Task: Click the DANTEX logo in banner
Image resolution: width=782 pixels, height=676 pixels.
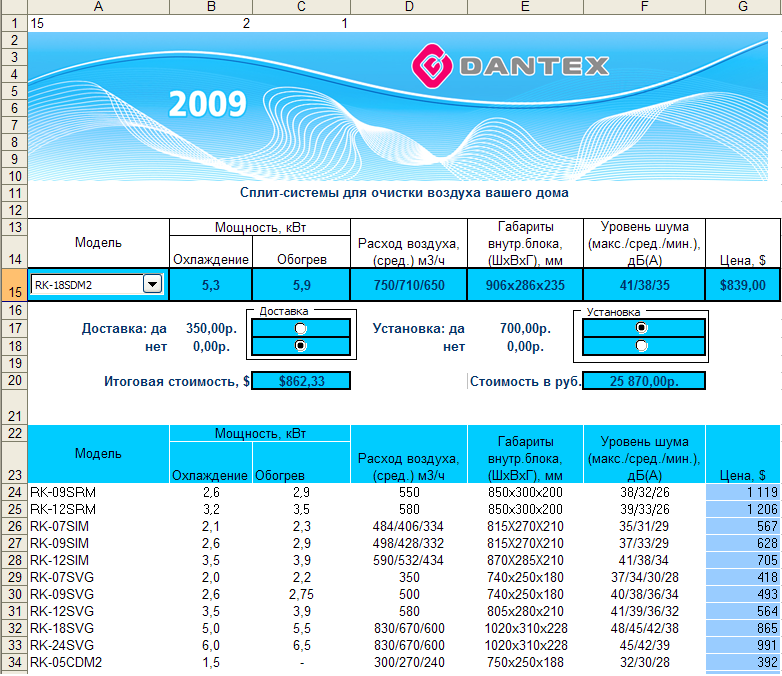Action: tap(510, 66)
